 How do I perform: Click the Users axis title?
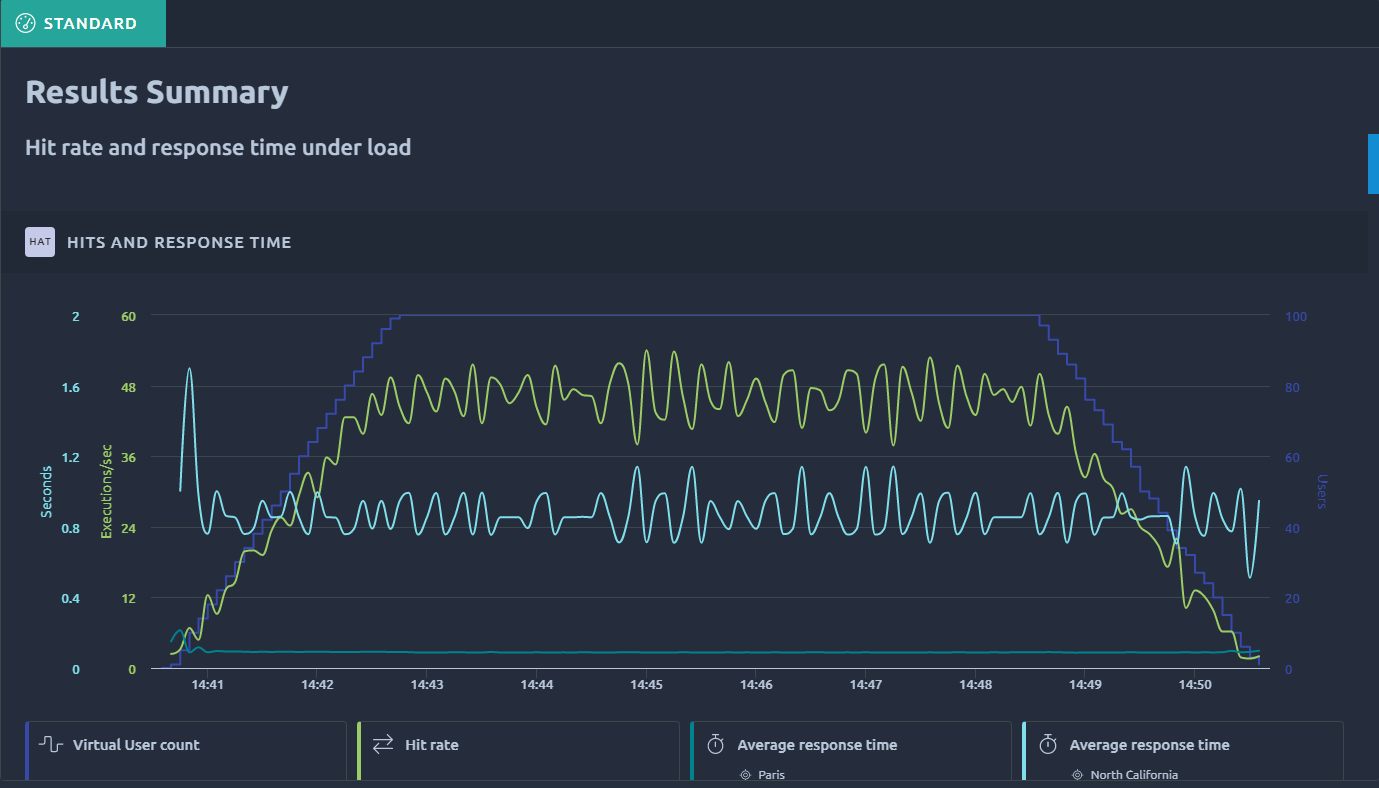(x=1322, y=491)
